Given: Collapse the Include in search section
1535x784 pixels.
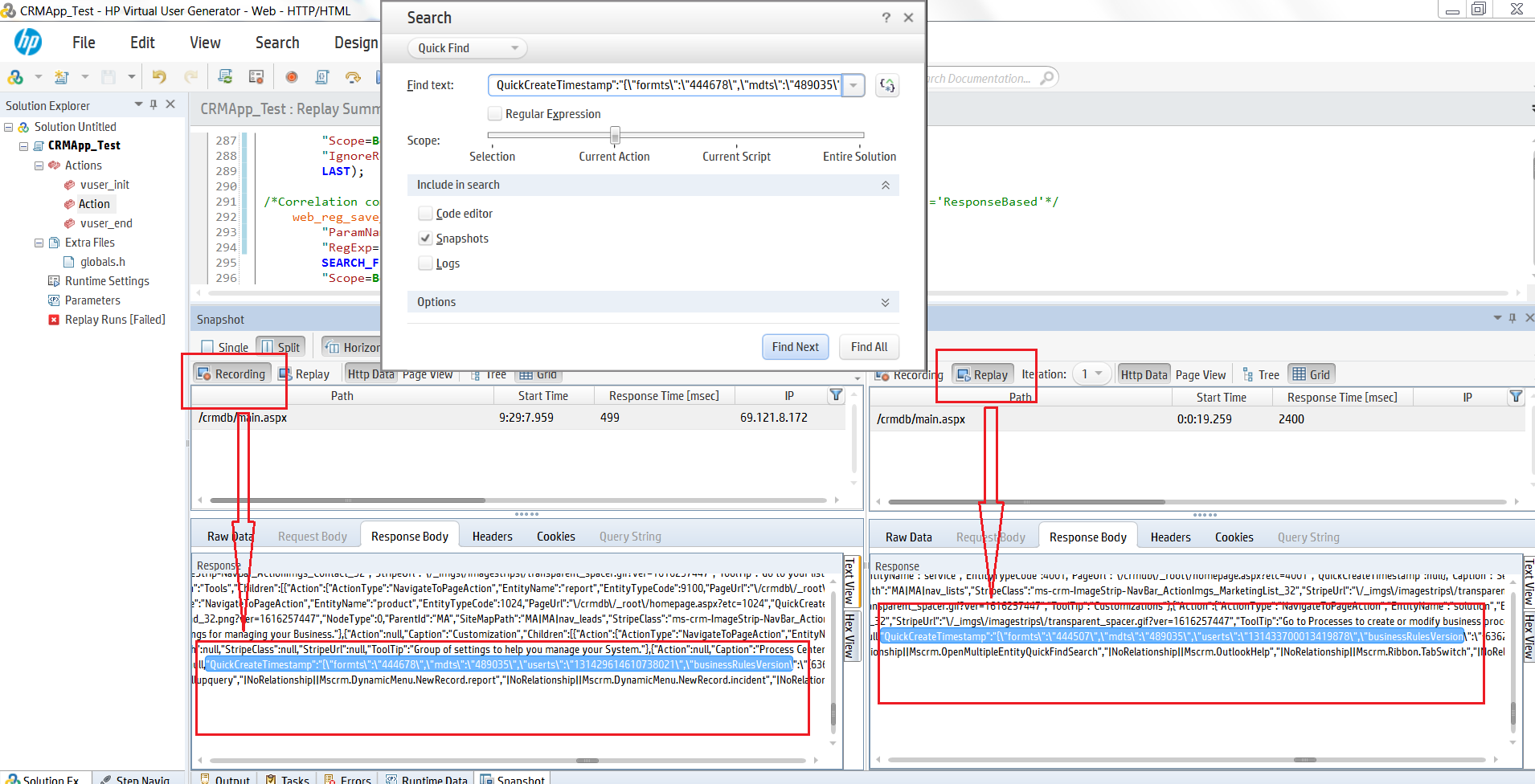Looking at the screenshot, I should (x=885, y=185).
